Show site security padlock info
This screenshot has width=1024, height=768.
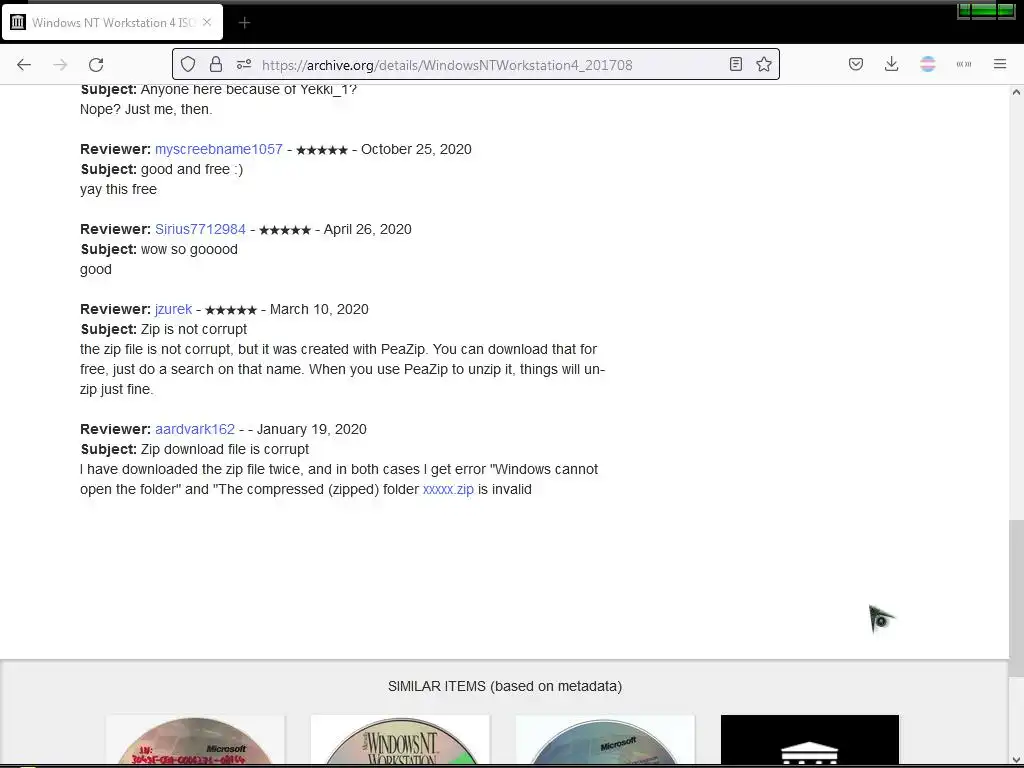click(216, 64)
